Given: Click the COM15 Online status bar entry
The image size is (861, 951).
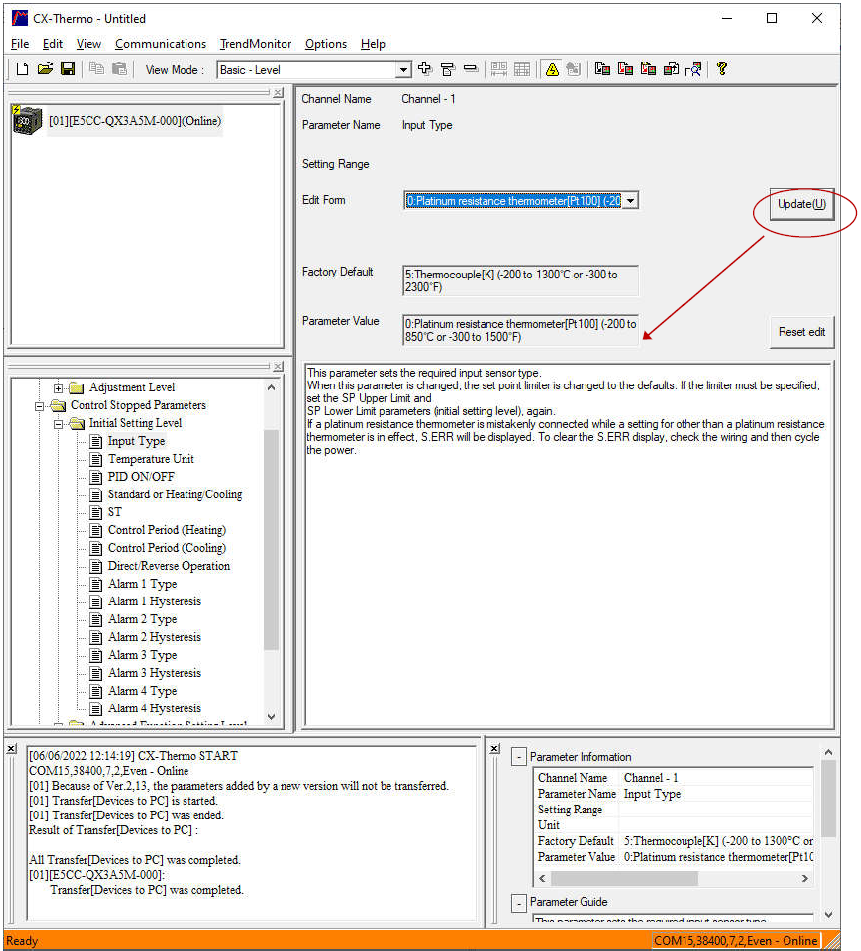Looking at the screenshot, I should 735,941.
